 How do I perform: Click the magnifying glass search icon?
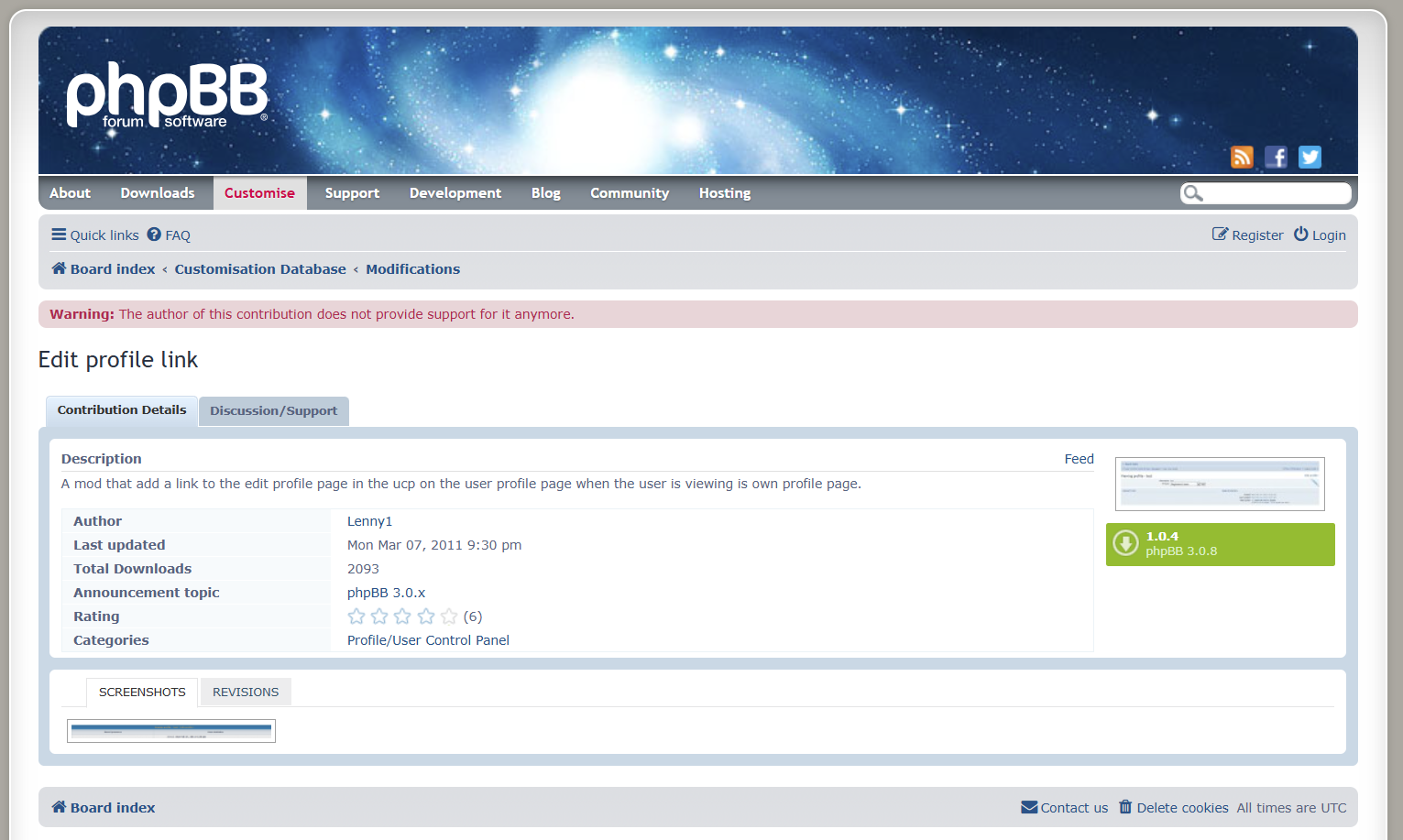coord(1192,193)
